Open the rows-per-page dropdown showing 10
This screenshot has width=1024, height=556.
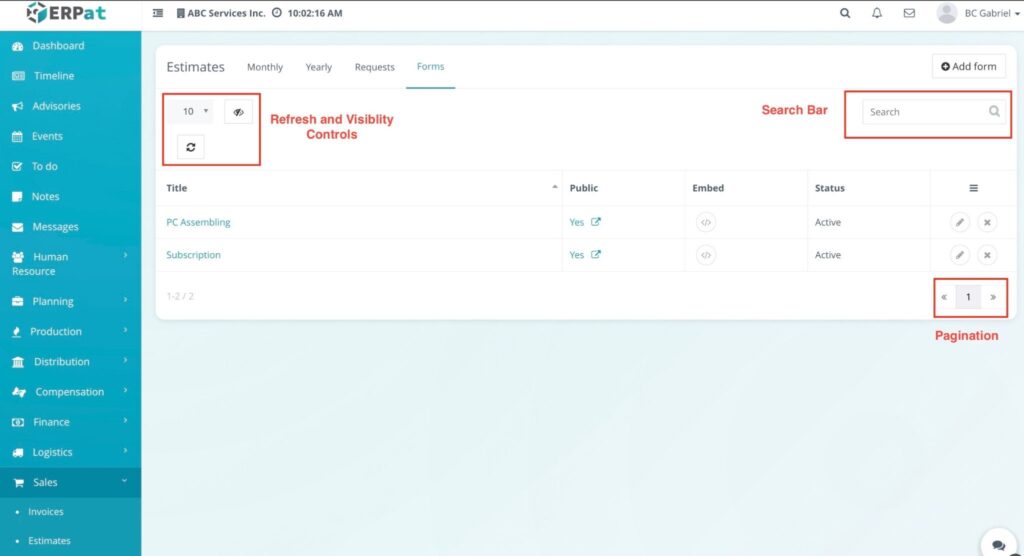[x=194, y=112]
